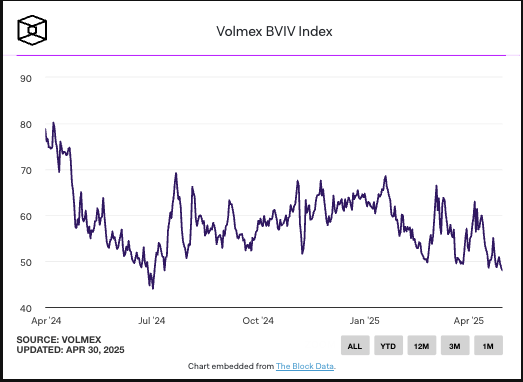Viewport: 523px width, 382px height.
Task: Click the SOURCE: VOLMEX text
Action: tap(59, 340)
